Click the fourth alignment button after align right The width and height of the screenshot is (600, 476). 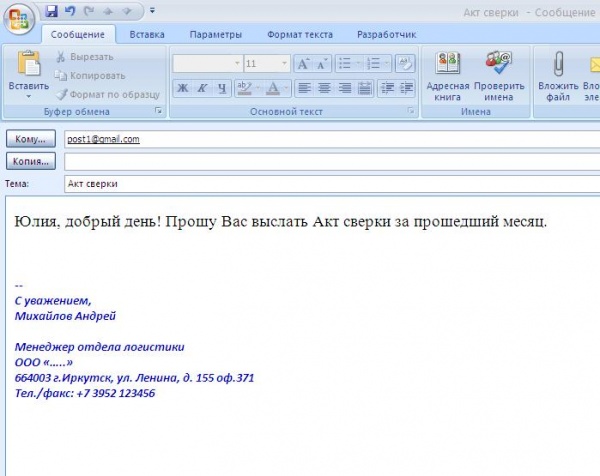365,88
